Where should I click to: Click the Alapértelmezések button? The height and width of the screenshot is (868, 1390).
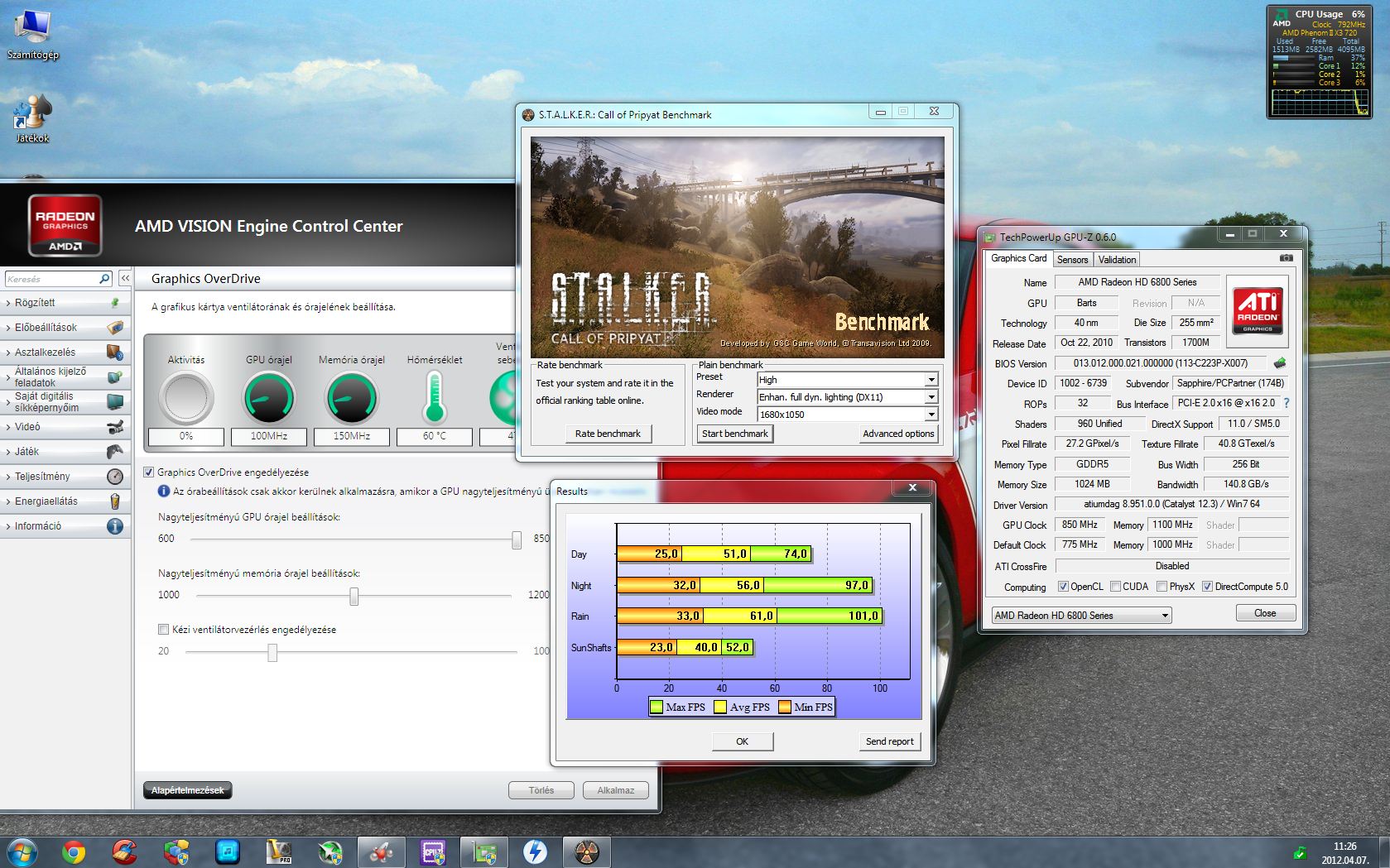click(x=188, y=790)
